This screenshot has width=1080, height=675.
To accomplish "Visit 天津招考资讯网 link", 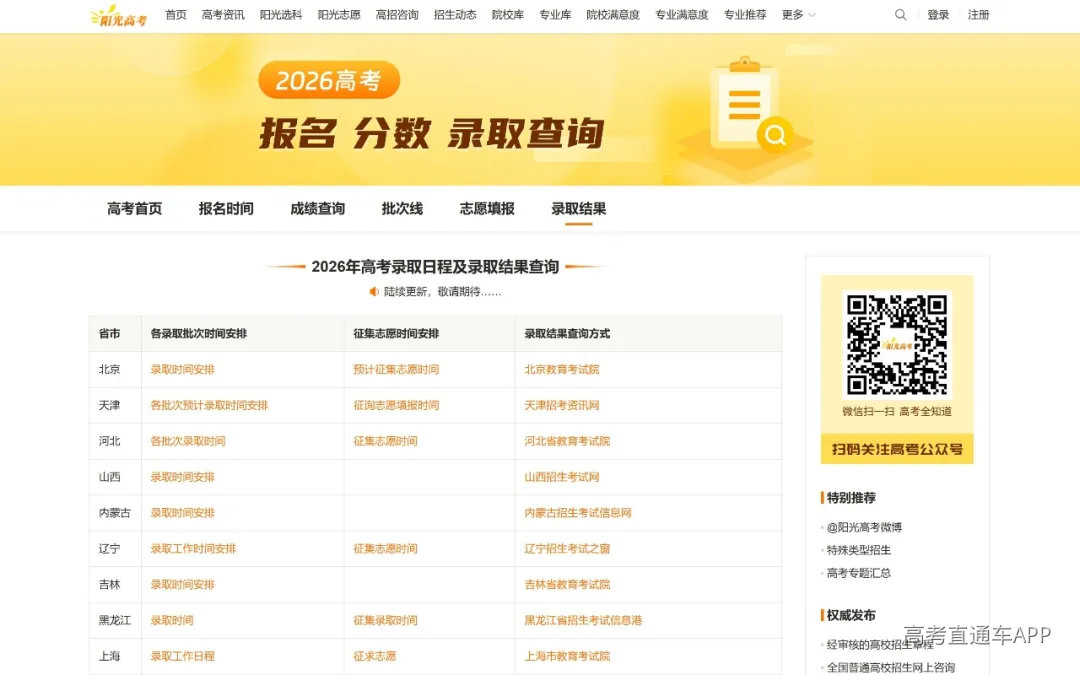I will click(x=561, y=405).
